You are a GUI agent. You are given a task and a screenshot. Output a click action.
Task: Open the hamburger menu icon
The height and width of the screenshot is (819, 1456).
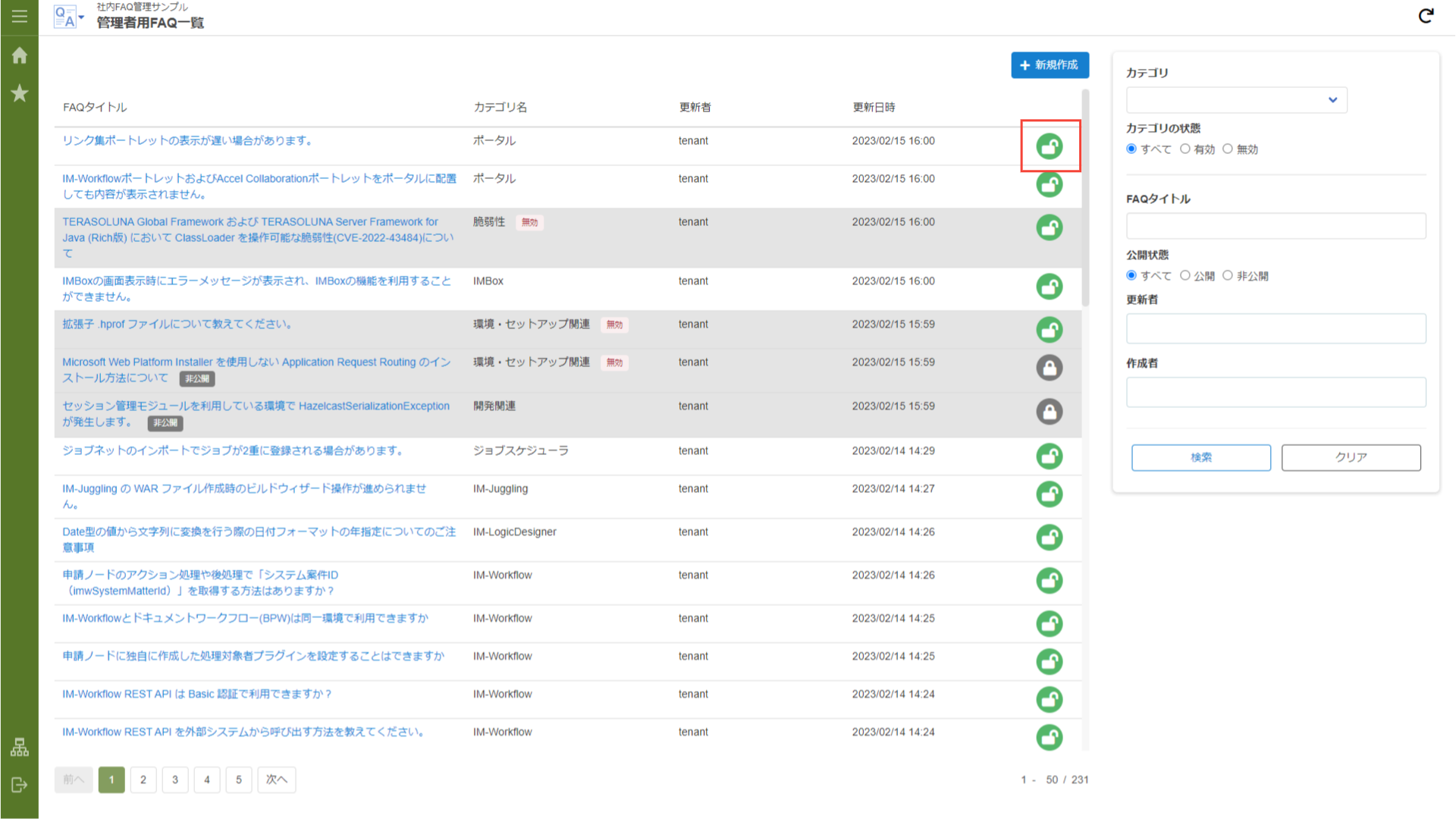[20, 16]
